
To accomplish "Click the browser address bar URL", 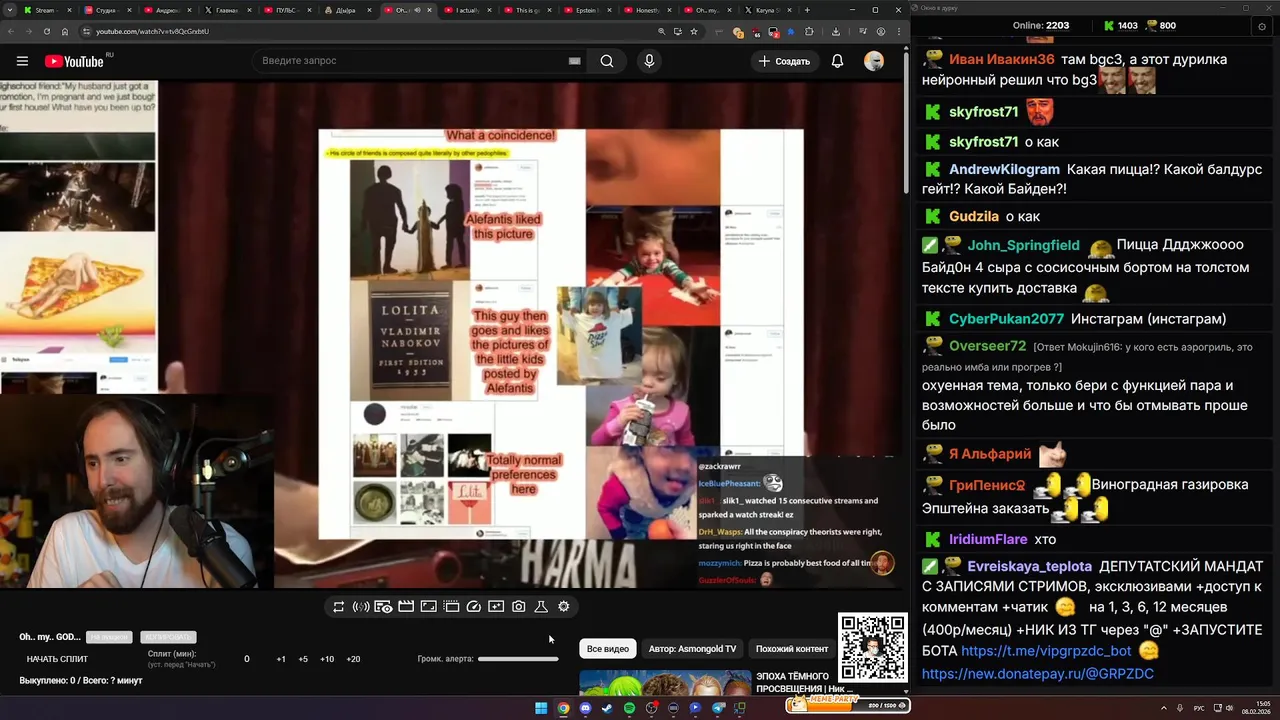I will pos(152,31).
